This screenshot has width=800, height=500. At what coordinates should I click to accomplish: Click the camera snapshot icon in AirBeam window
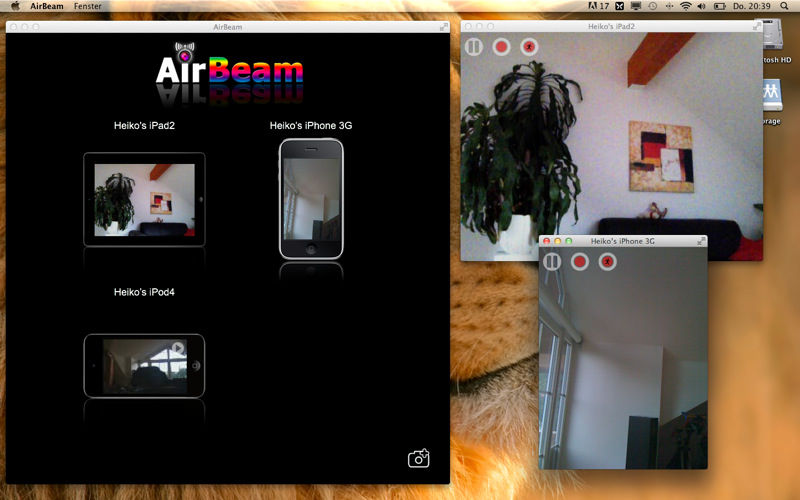pyautogui.click(x=418, y=458)
